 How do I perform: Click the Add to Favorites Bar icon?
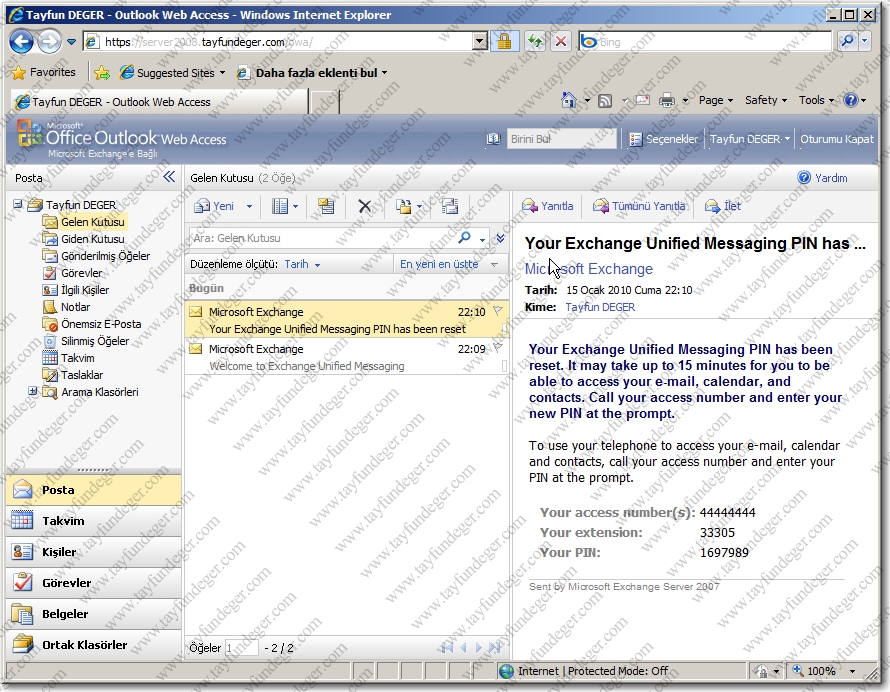(102, 72)
